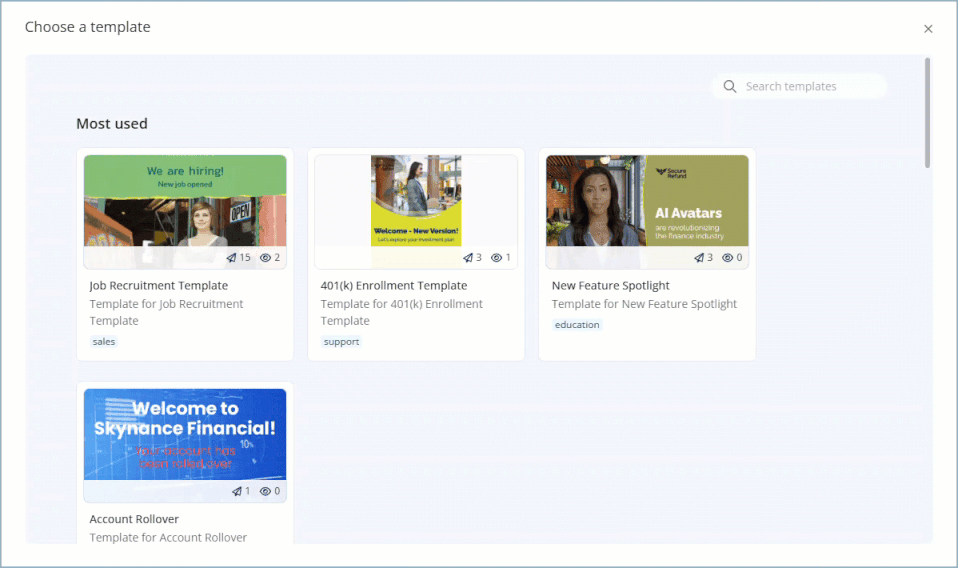Close the Choose a template dialog

[928, 29]
